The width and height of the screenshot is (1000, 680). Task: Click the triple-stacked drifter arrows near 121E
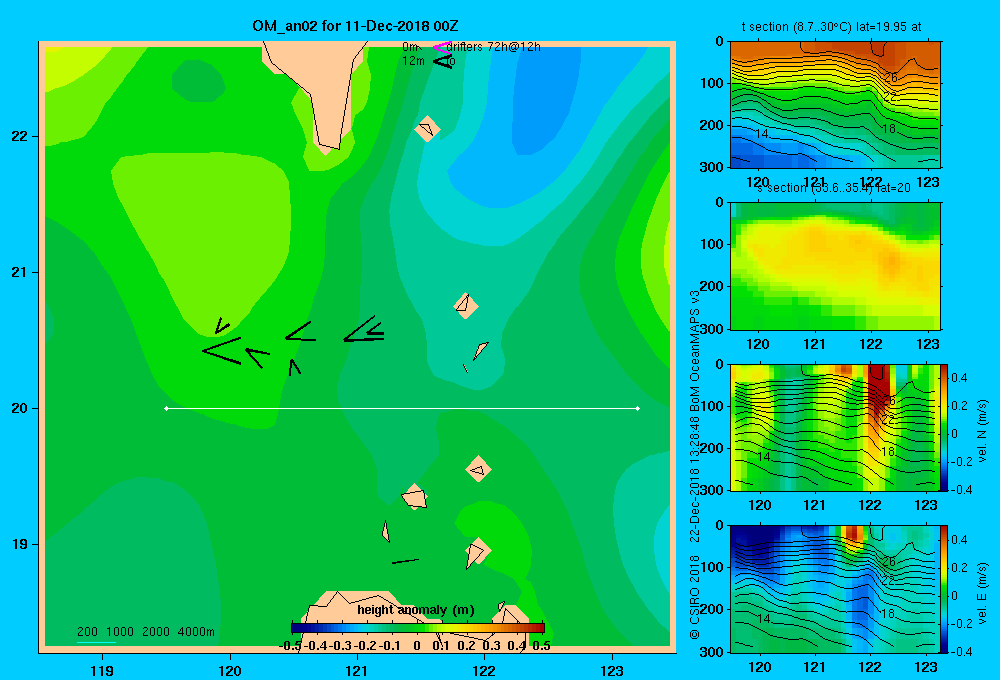[364, 329]
